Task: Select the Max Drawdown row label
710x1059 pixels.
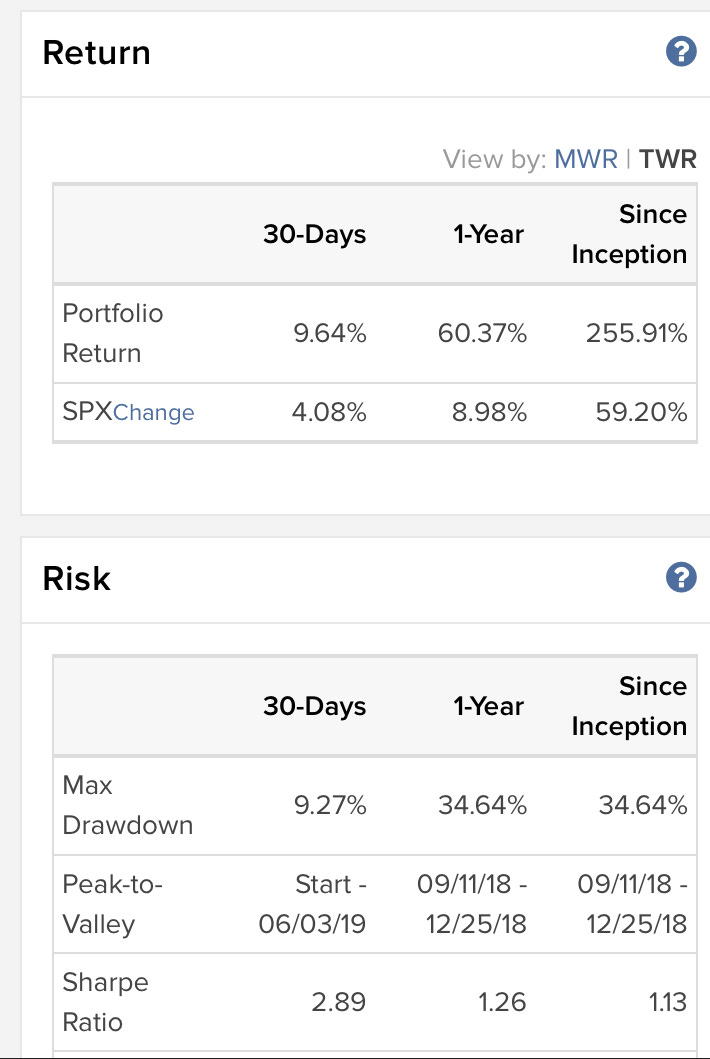Action: [128, 805]
